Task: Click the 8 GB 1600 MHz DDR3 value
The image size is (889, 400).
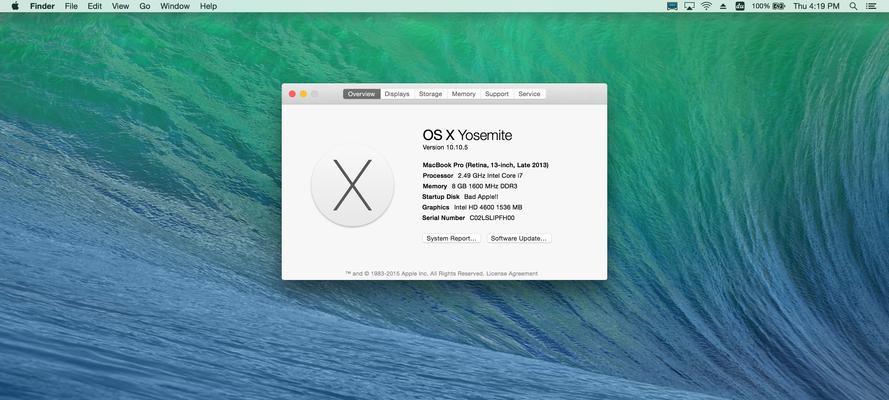Action: [x=484, y=186]
